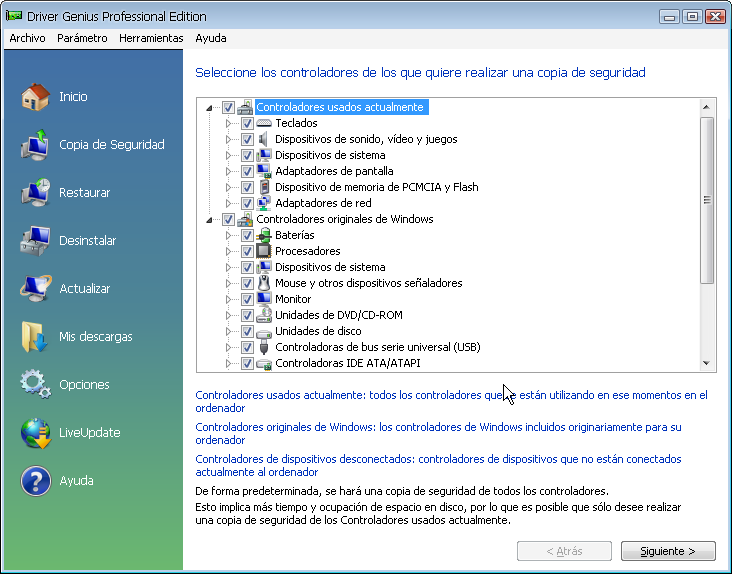Open the Ayuda menu in menu bar

(x=211, y=38)
